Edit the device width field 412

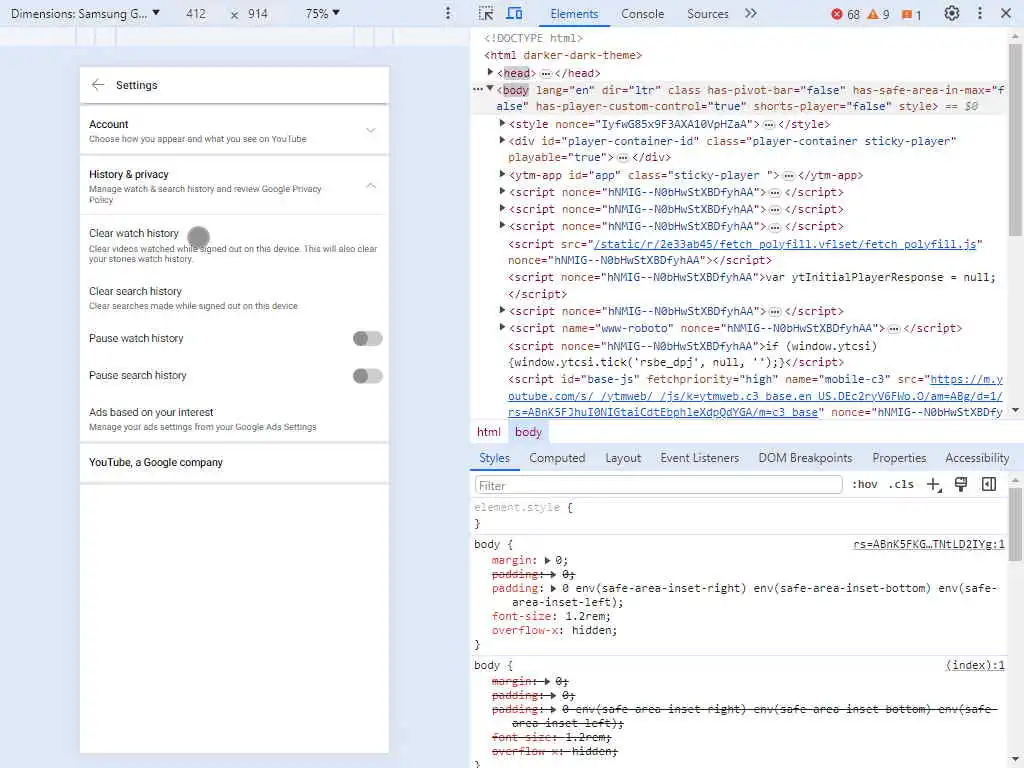pos(196,14)
